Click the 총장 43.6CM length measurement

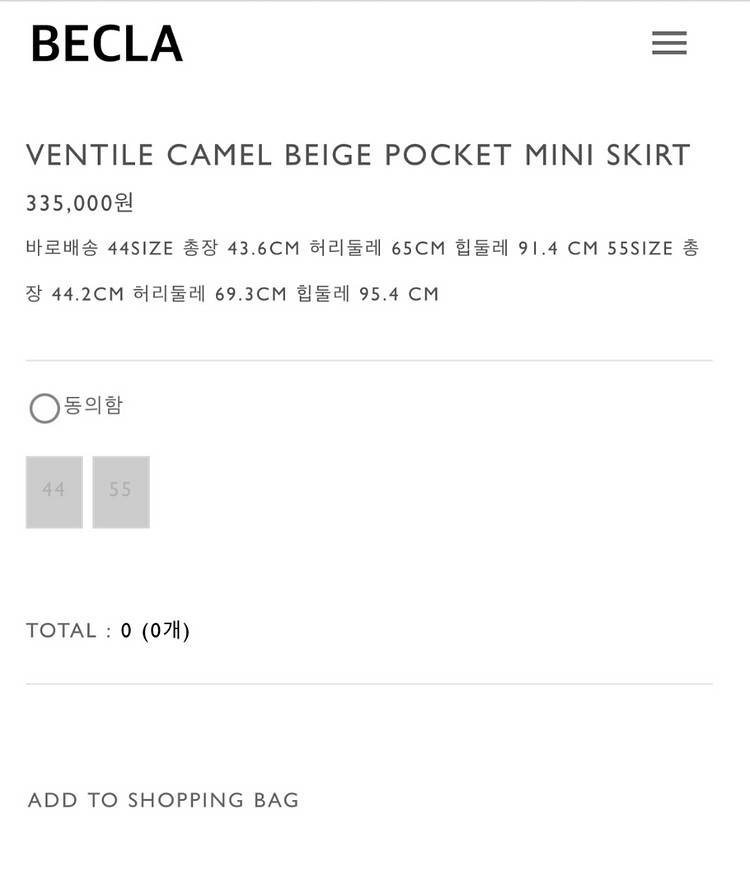241,248
